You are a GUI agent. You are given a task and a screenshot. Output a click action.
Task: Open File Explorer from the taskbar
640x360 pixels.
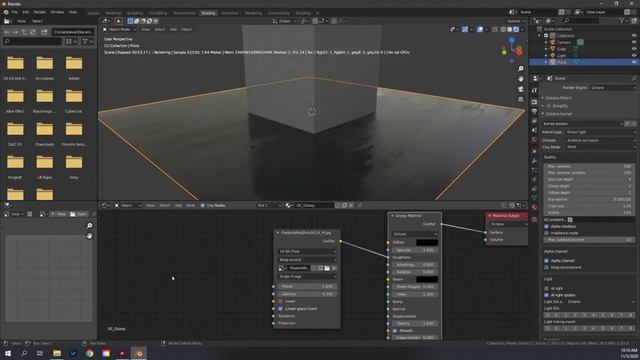tap(57, 353)
